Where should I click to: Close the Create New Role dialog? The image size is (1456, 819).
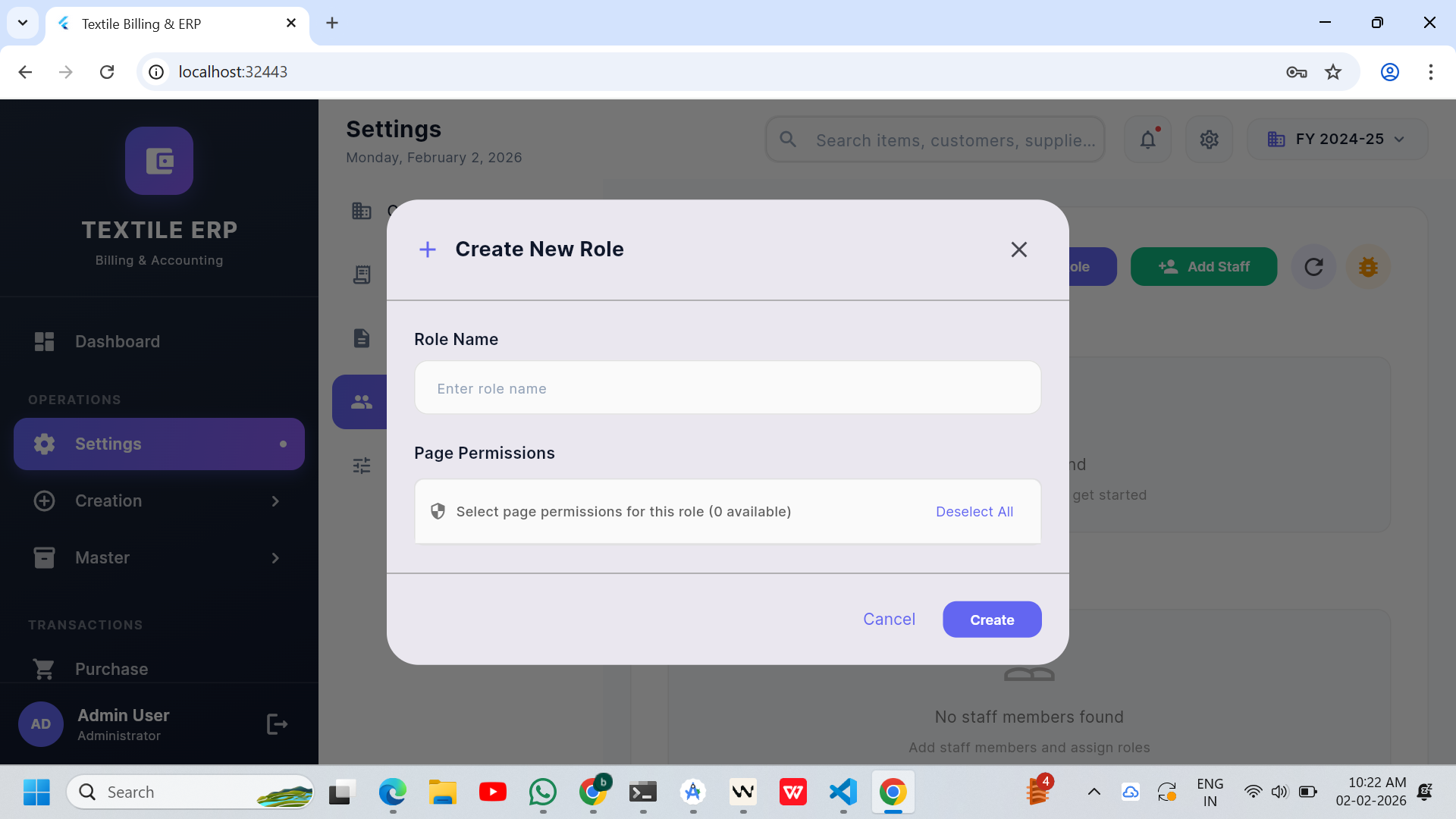click(x=1018, y=249)
